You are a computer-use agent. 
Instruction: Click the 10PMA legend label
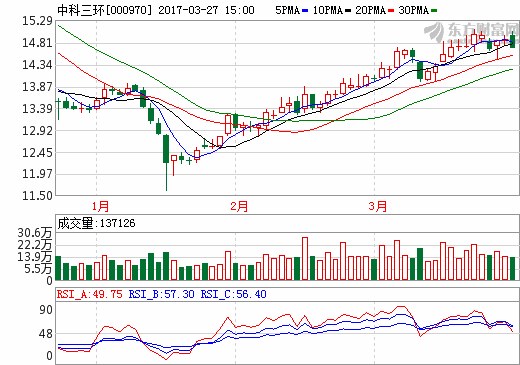click(328, 10)
